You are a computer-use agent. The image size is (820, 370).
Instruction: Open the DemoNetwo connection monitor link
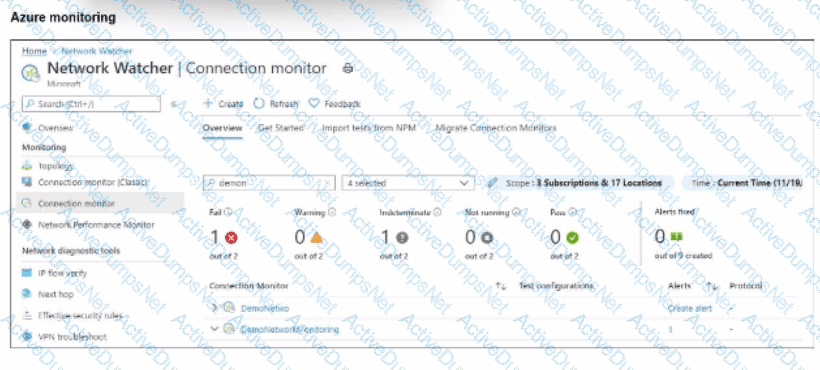click(x=265, y=308)
